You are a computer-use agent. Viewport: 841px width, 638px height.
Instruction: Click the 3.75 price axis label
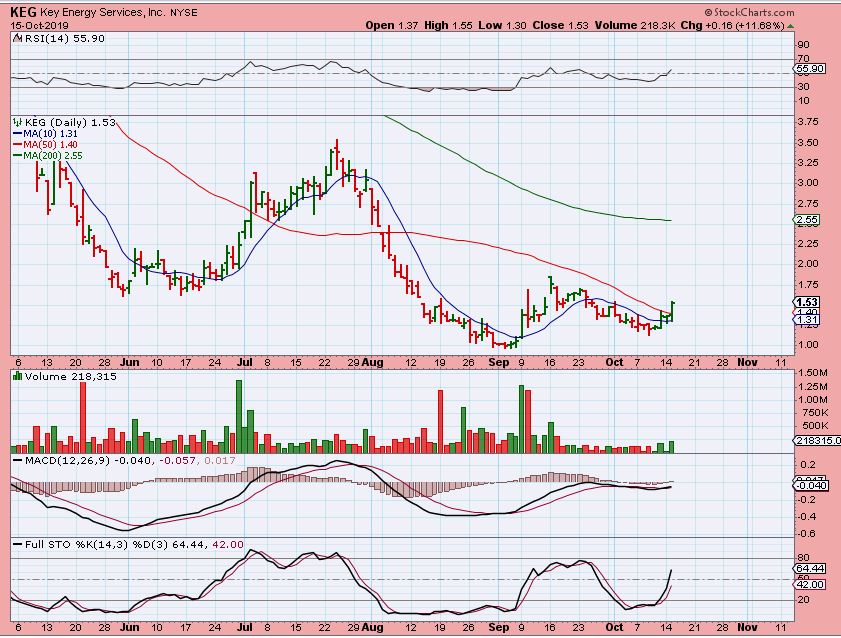[808, 122]
